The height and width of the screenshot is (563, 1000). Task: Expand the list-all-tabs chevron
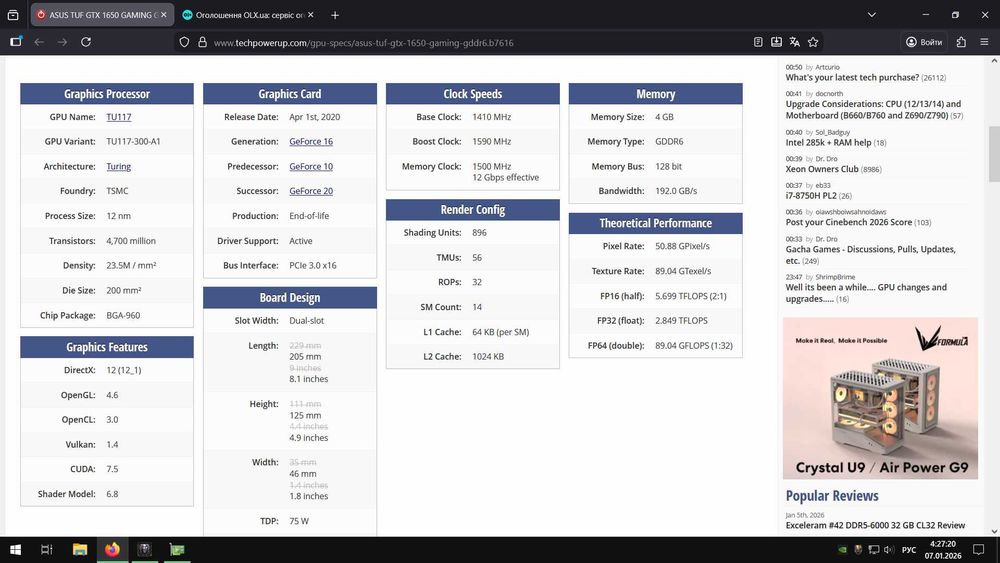[871, 15]
